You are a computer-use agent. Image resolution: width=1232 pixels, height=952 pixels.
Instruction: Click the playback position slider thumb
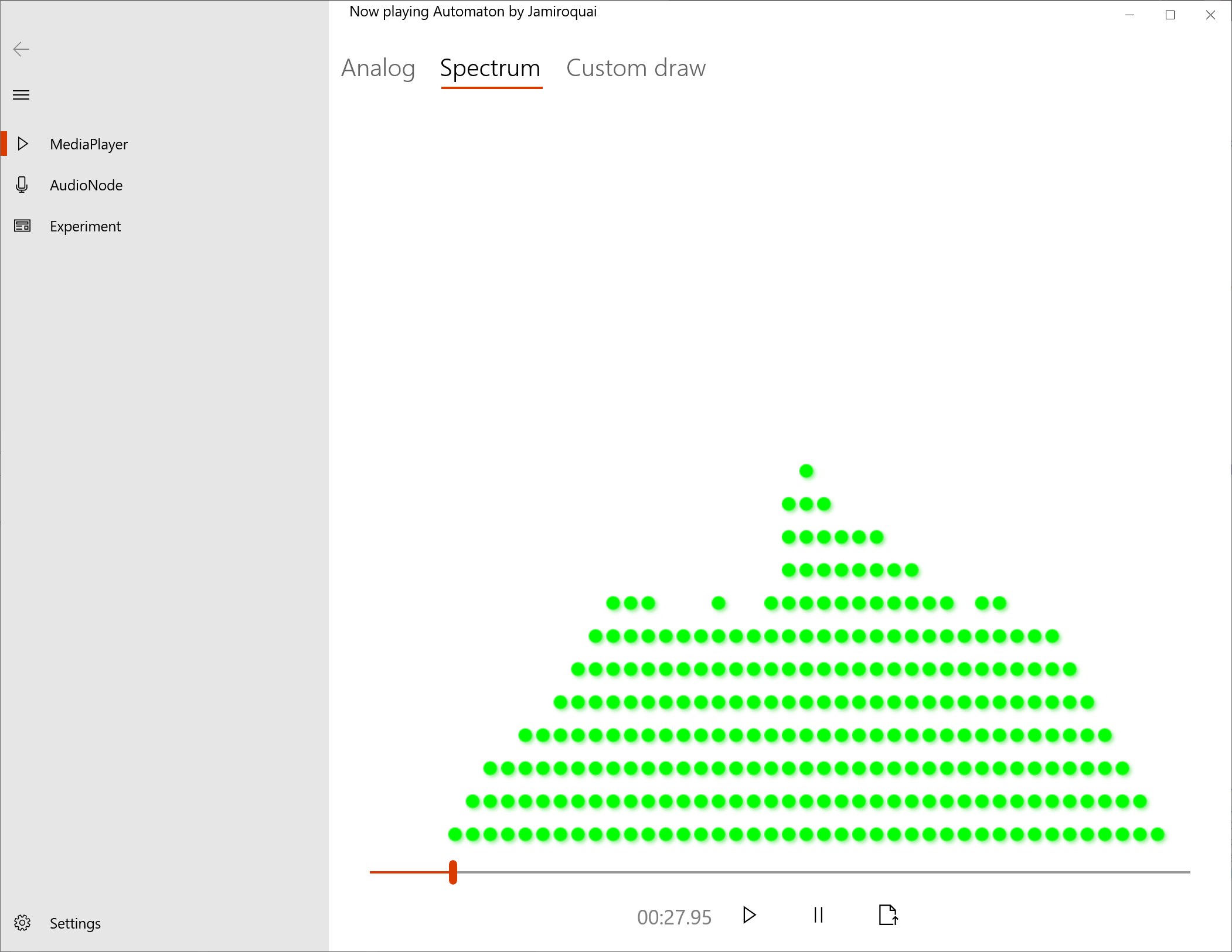[452, 872]
